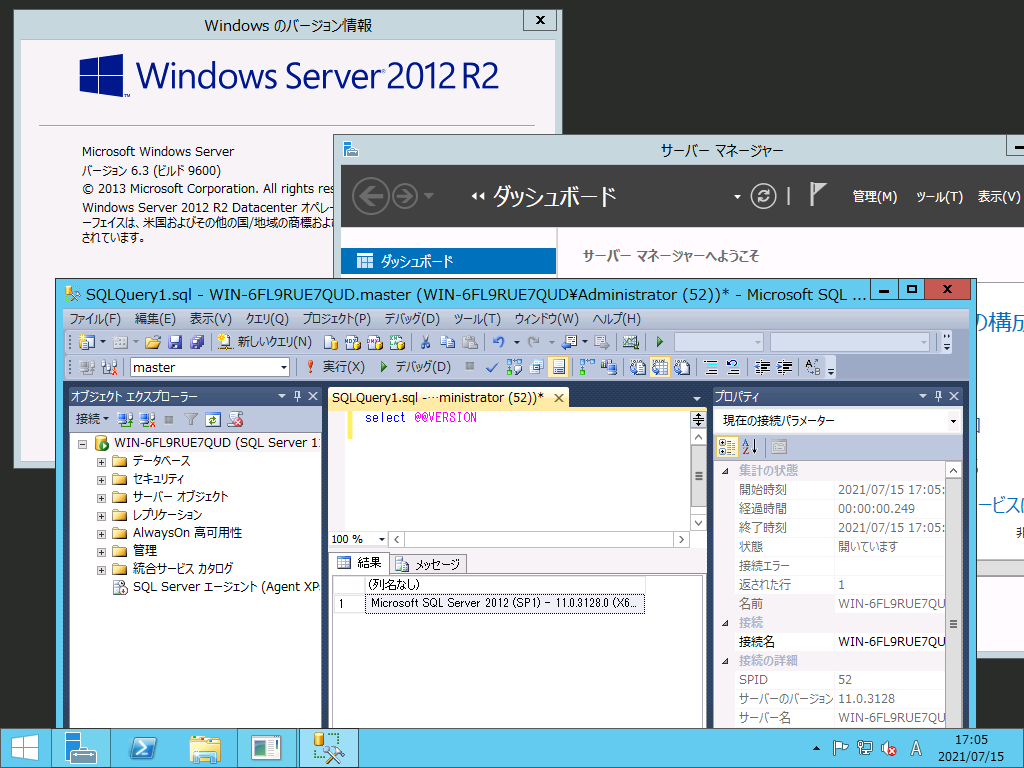Click the Cut scissors icon
The width and height of the screenshot is (1024, 768).
(x=425, y=342)
